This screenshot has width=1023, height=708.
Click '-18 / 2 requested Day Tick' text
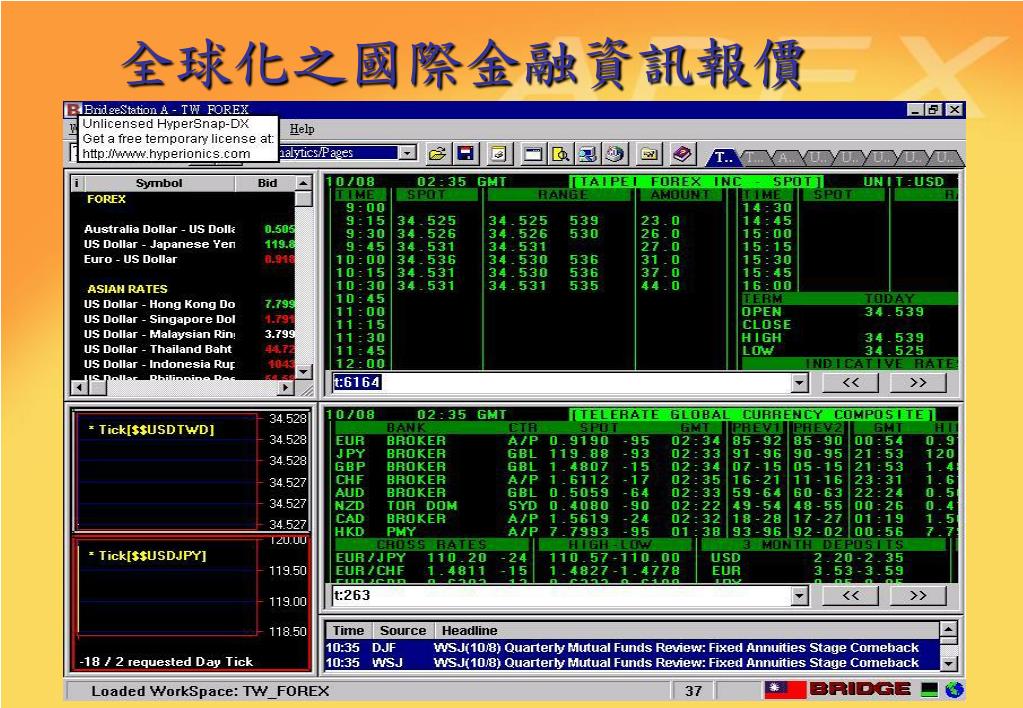[x=166, y=662]
